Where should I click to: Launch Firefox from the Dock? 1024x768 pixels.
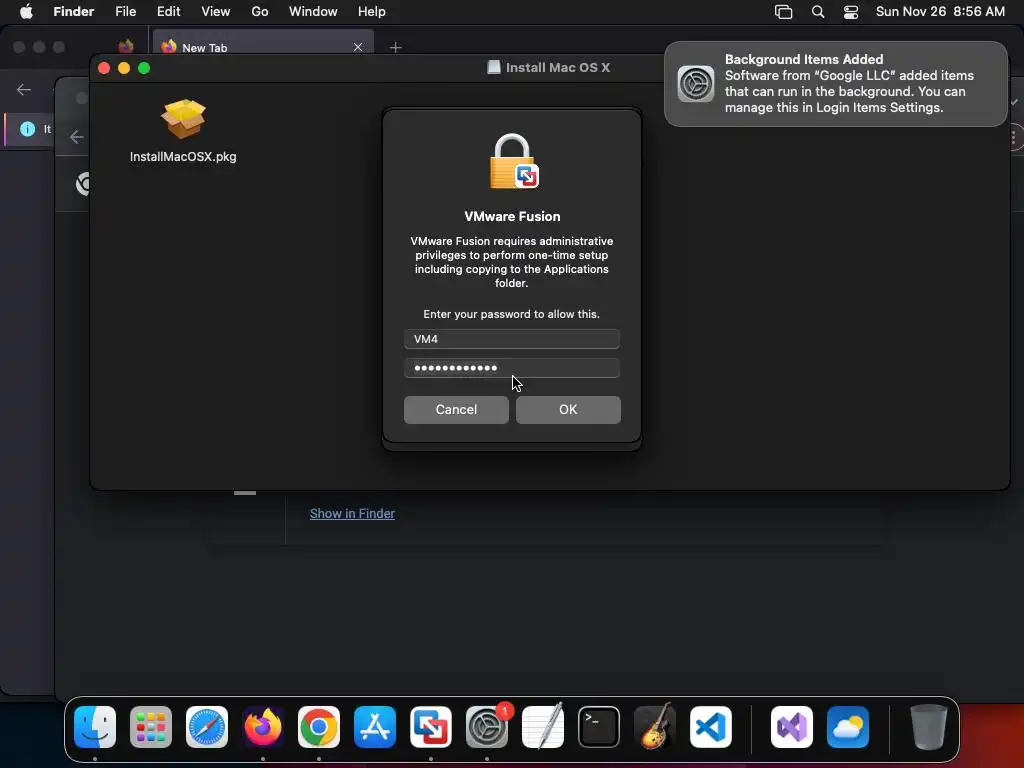tap(263, 726)
